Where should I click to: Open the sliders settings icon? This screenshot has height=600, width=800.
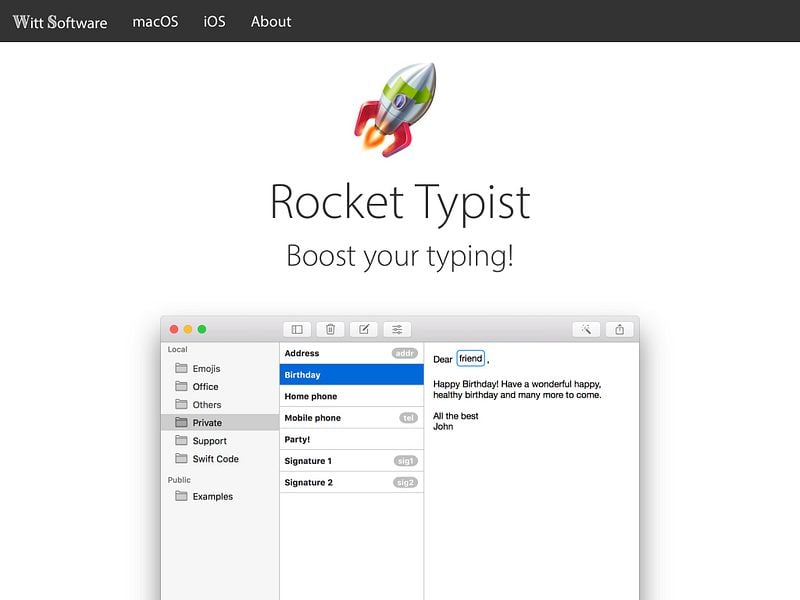tap(397, 330)
